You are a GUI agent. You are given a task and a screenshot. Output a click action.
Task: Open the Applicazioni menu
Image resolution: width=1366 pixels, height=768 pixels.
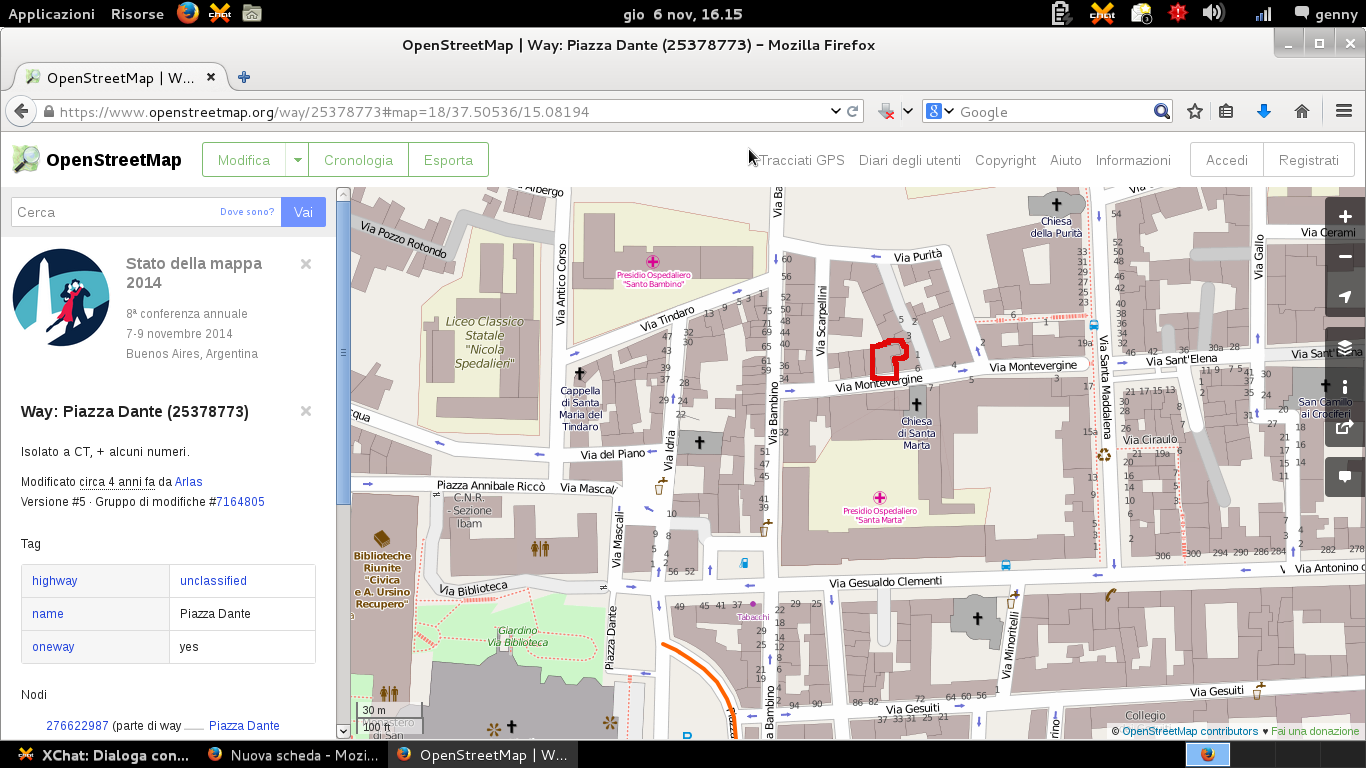[52, 14]
